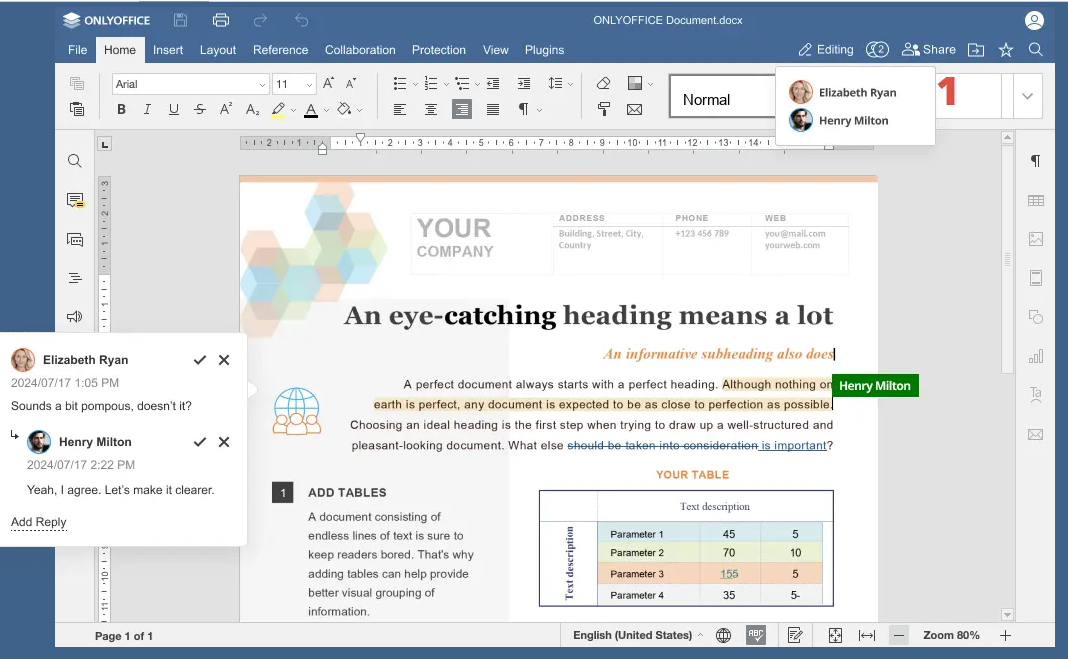Click the Print icon in title bar

click(221, 21)
